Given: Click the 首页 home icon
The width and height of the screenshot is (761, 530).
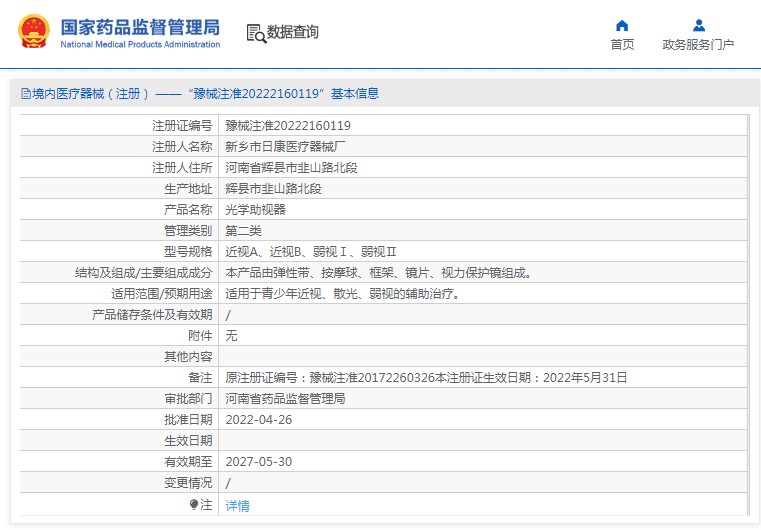Looking at the screenshot, I should pos(622,25).
